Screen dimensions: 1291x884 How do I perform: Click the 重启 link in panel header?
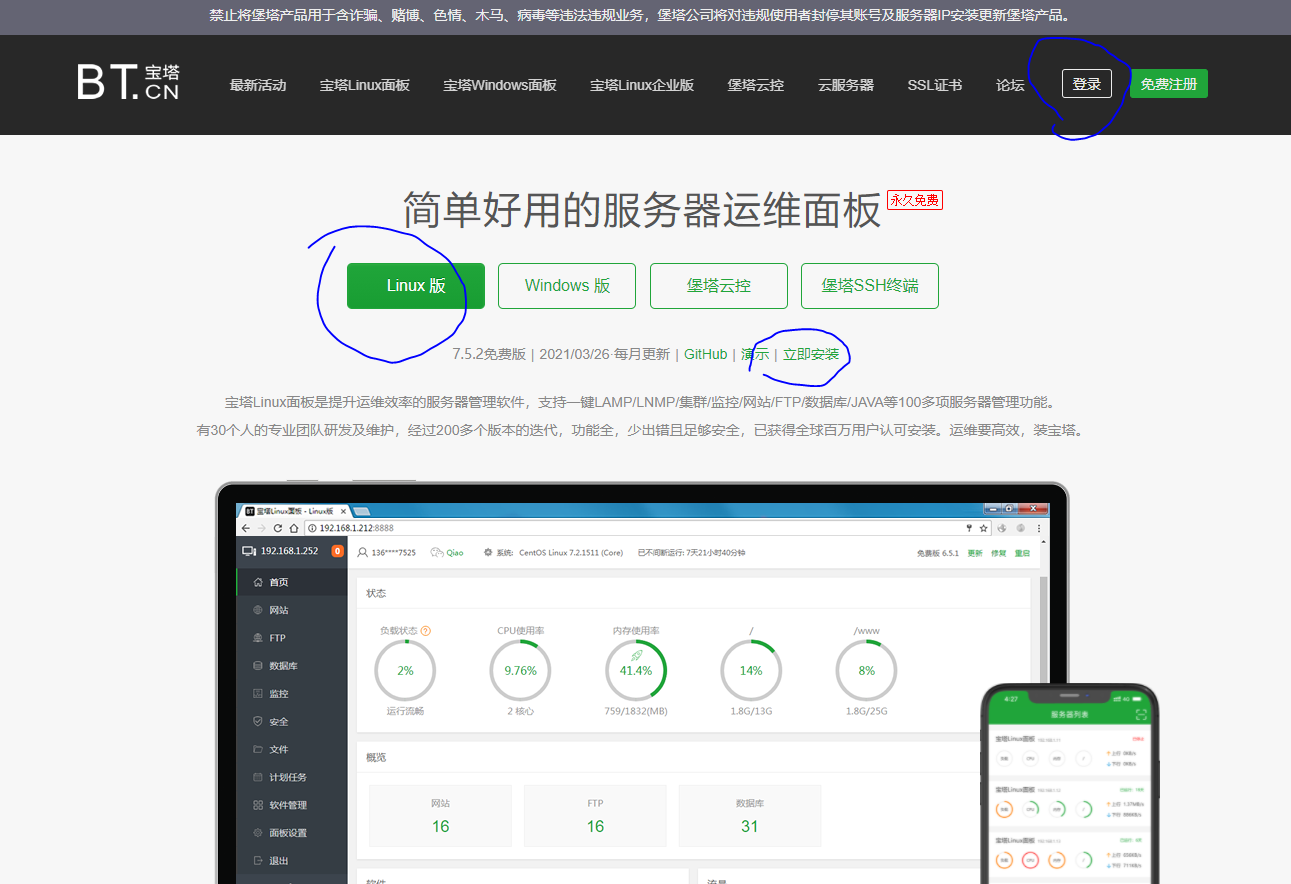1022,553
